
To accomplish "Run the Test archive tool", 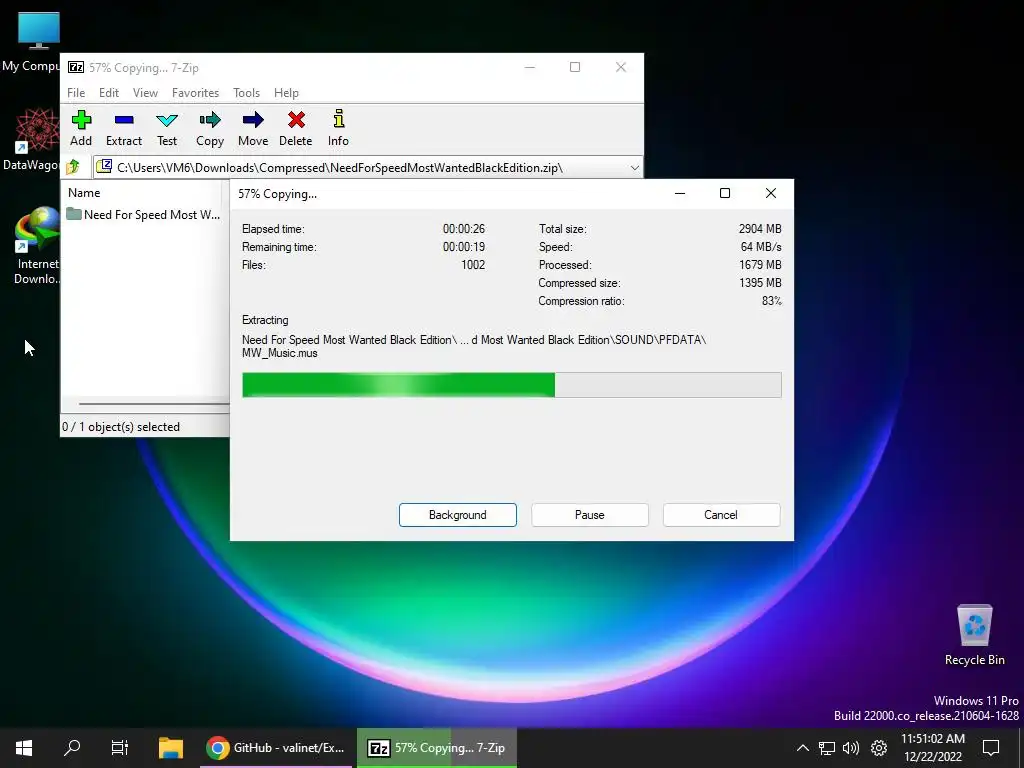I will (x=167, y=128).
